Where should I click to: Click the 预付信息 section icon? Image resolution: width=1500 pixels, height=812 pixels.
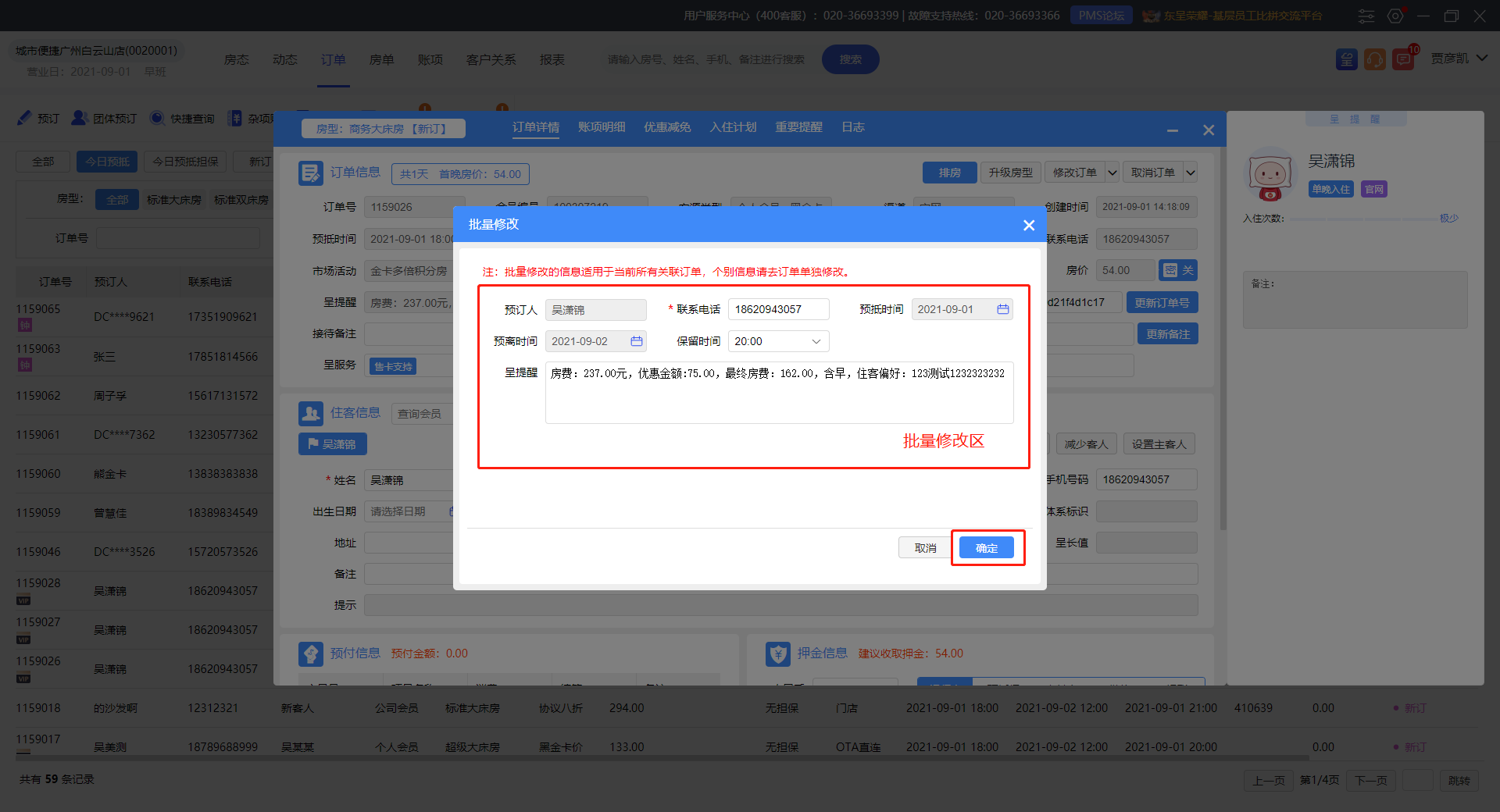[310, 654]
